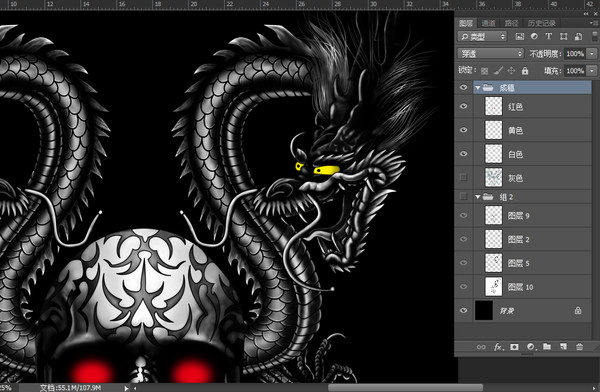Delete layer trash icon

click(579, 347)
